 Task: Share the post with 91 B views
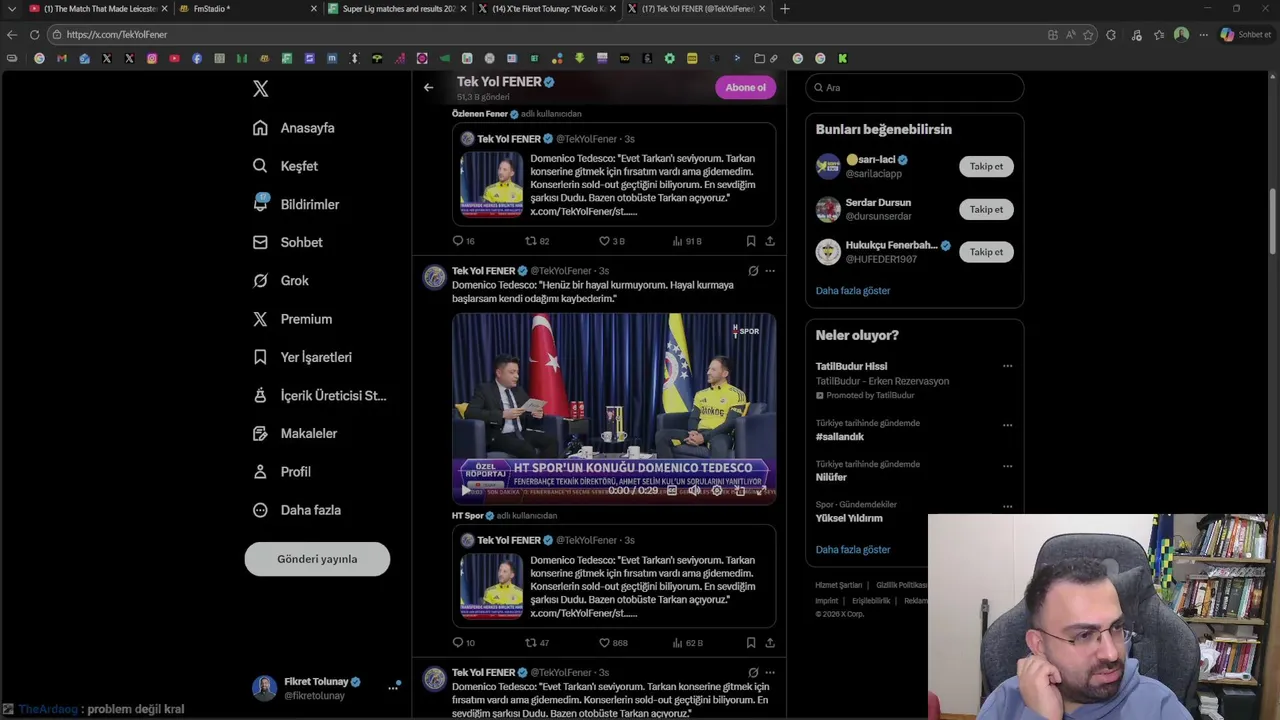[770, 241]
